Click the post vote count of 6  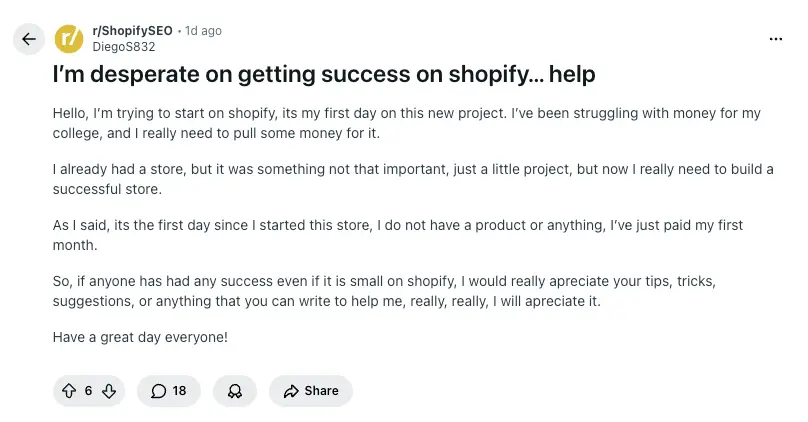tap(88, 391)
